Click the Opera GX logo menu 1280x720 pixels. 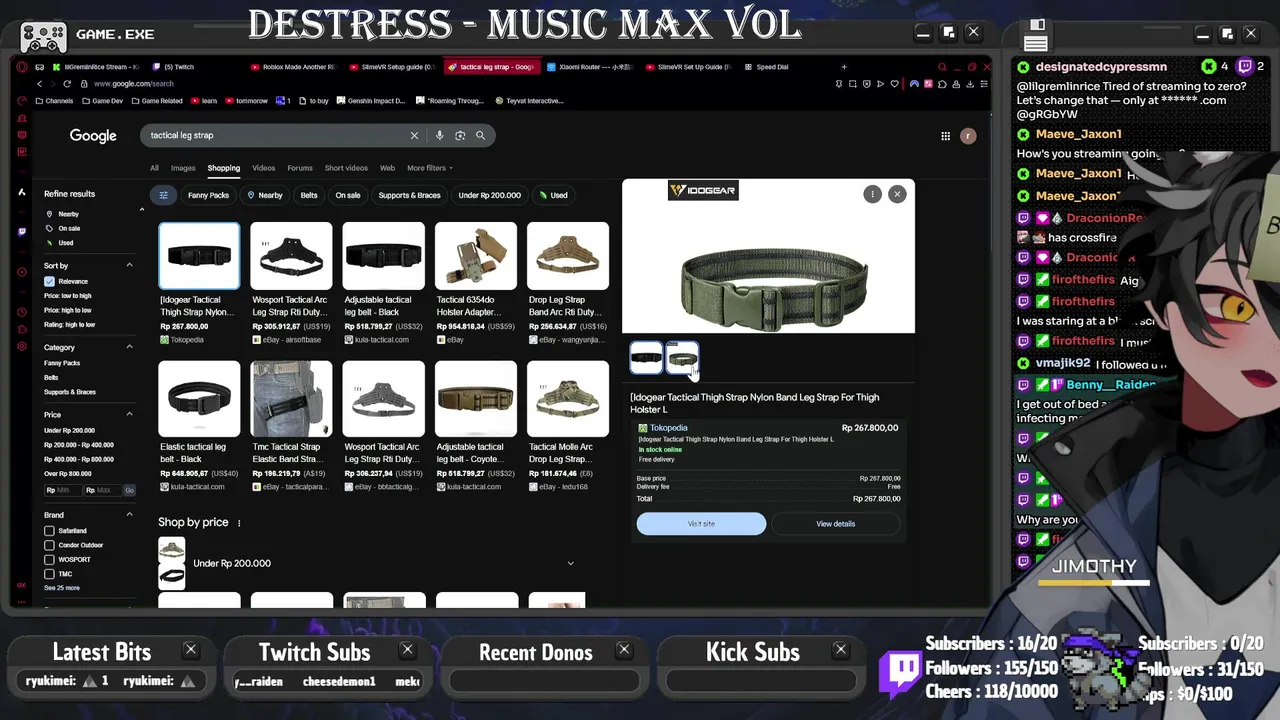pos(22,67)
